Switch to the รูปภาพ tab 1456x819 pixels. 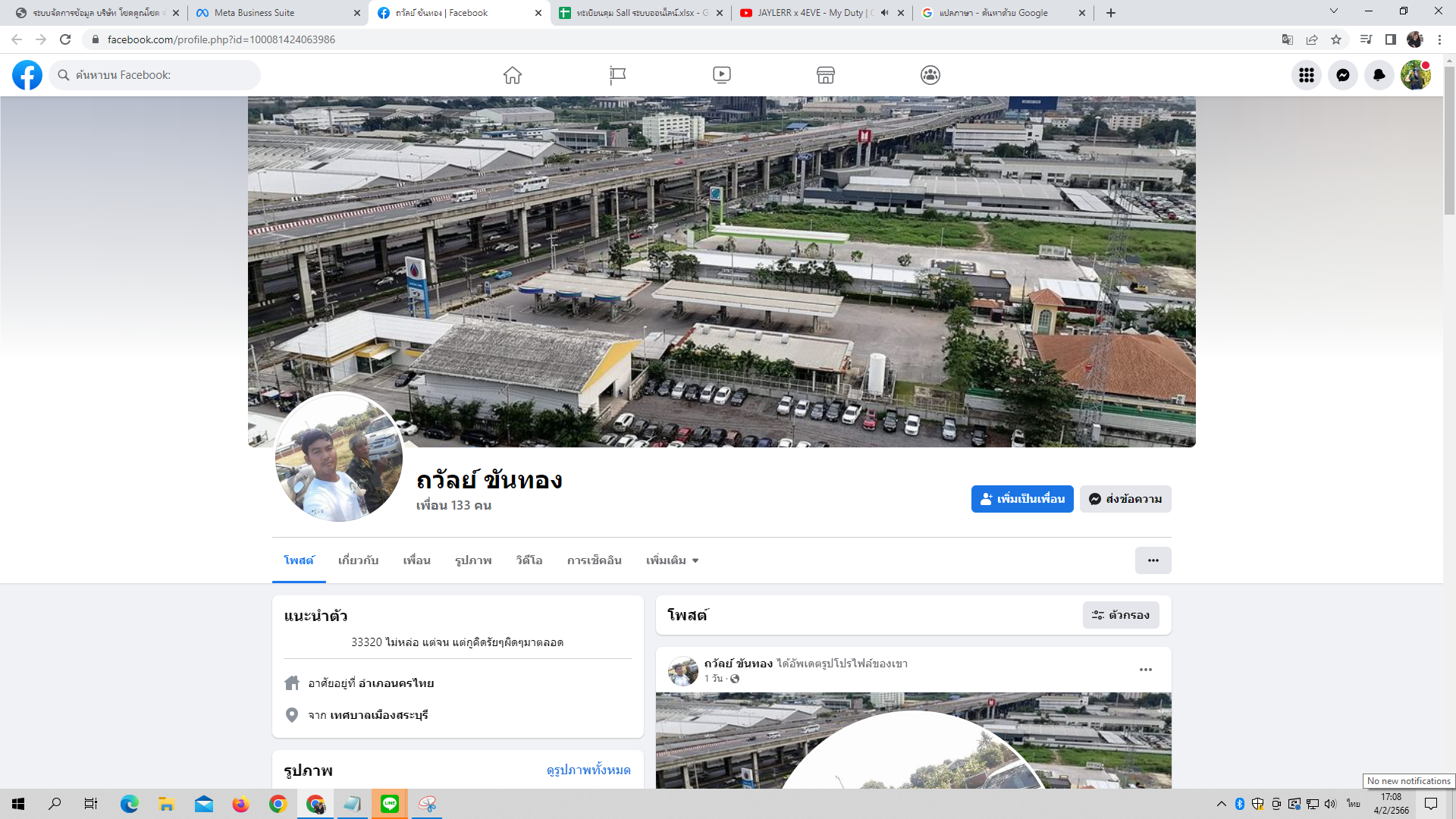(x=473, y=560)
